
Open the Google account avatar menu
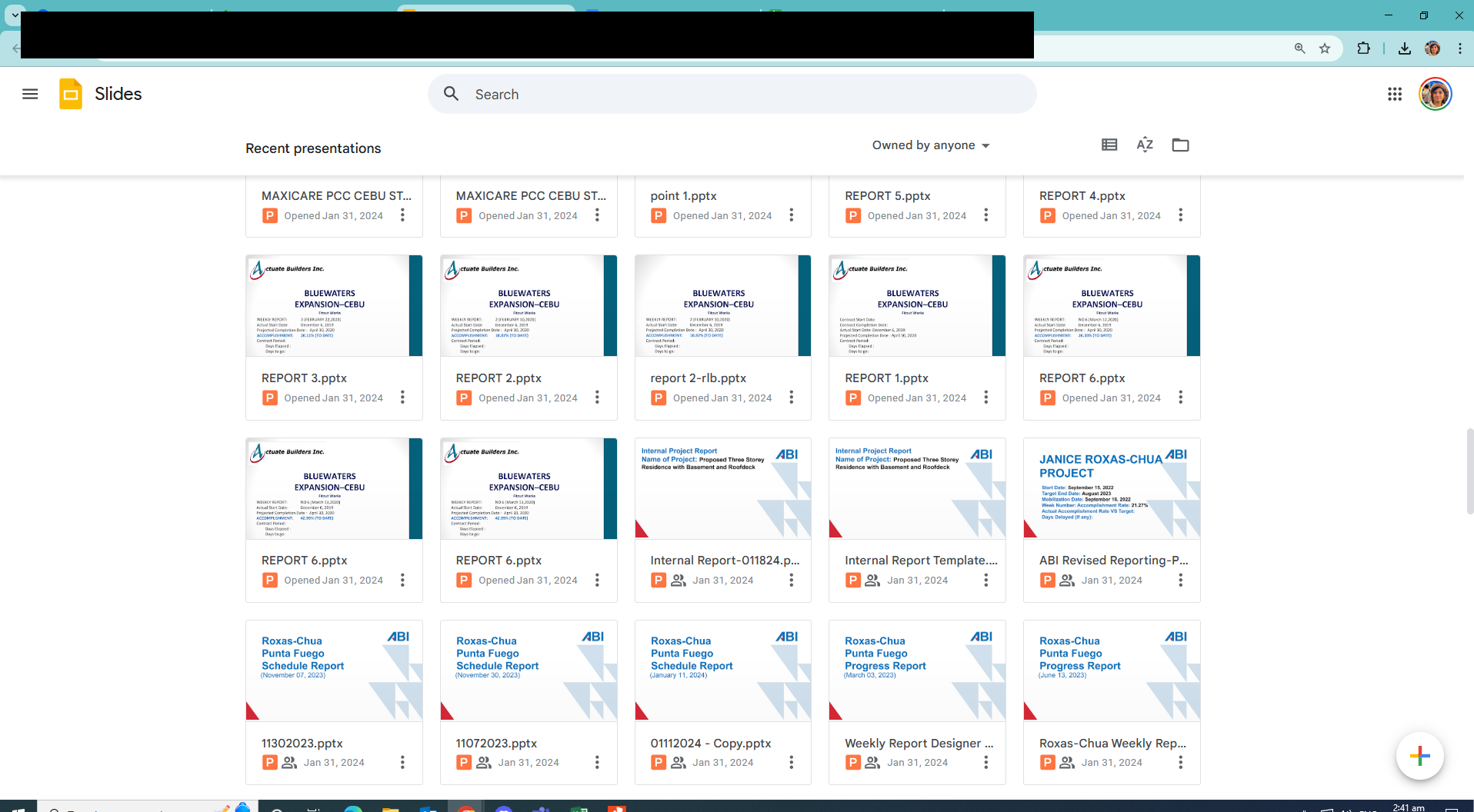(x=1435, y=94)
